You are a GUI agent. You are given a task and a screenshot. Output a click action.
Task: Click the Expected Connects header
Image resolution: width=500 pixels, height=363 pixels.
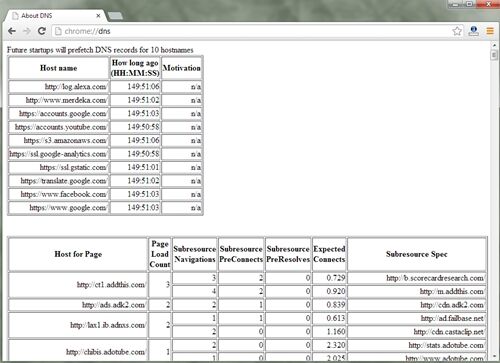(x=329, y=254)
